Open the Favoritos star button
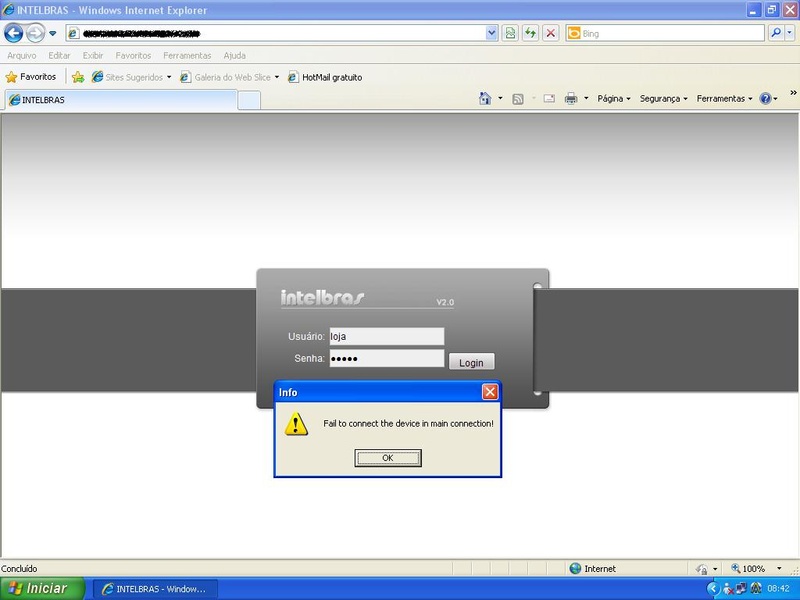 point(31,77)
